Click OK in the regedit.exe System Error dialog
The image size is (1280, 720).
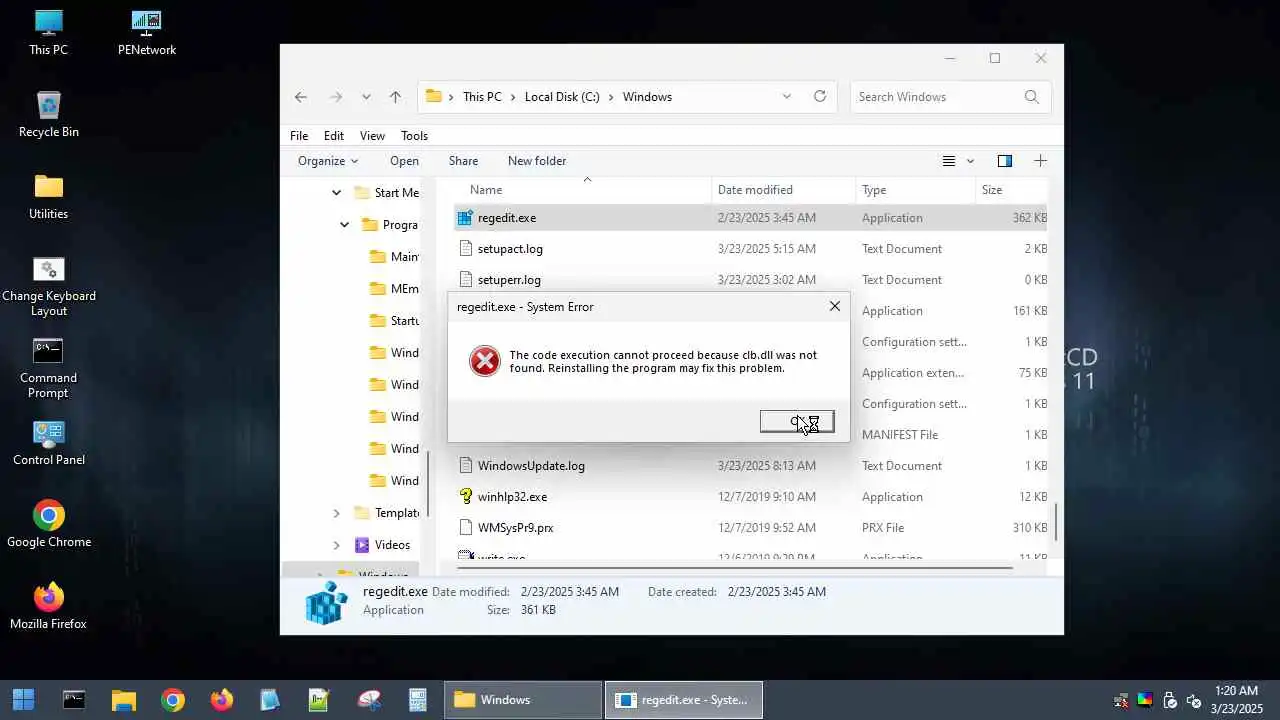coord(797,422)
